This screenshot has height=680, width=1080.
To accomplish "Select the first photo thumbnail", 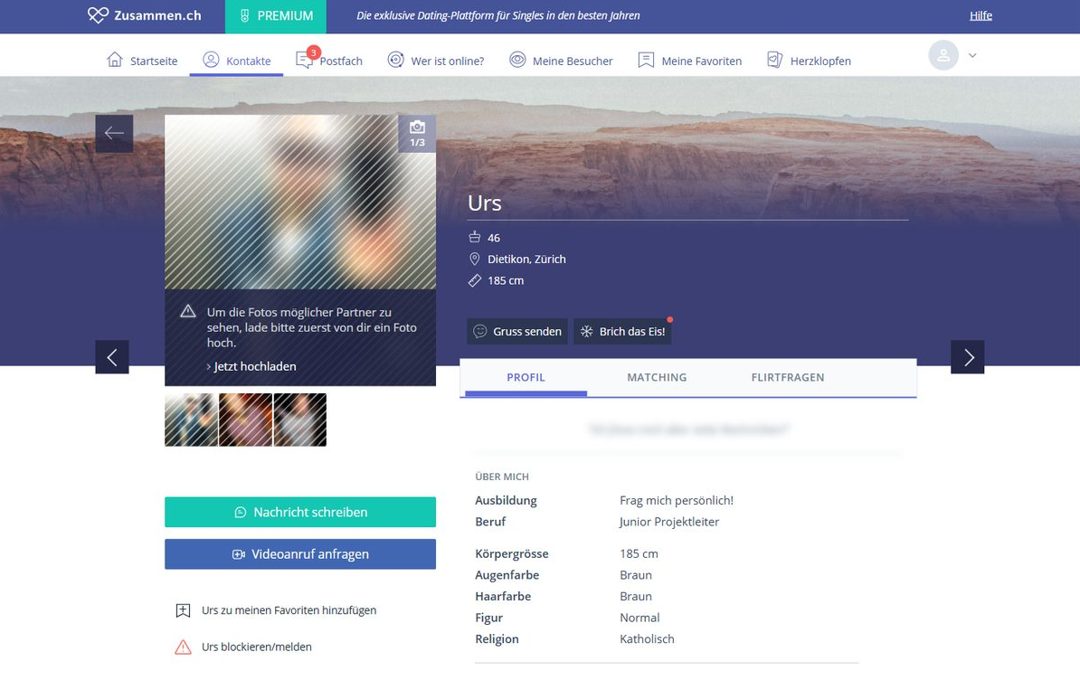I will pos(191,420).
